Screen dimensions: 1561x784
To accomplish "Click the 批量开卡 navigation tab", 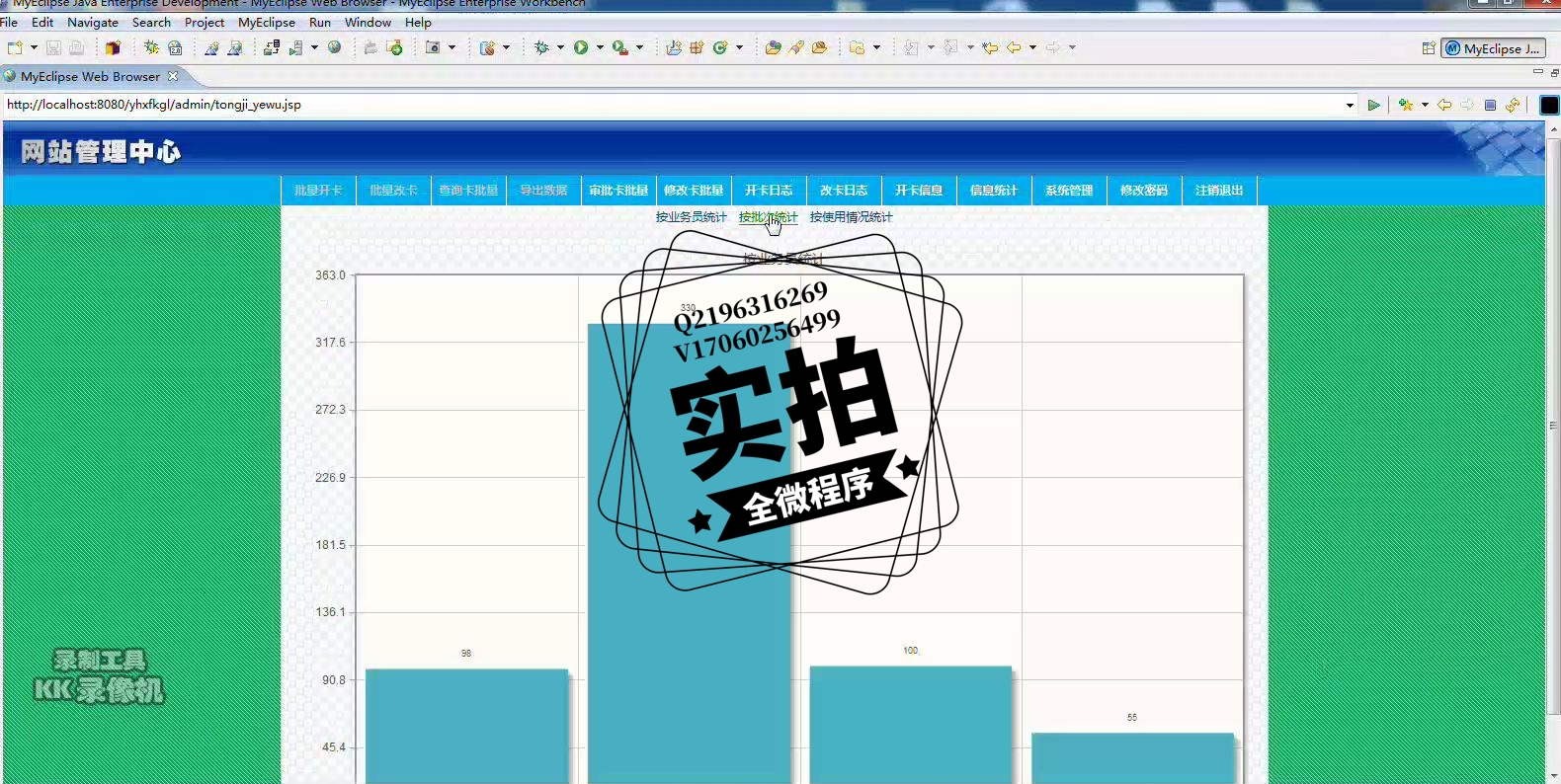I will tap(318, 191).
